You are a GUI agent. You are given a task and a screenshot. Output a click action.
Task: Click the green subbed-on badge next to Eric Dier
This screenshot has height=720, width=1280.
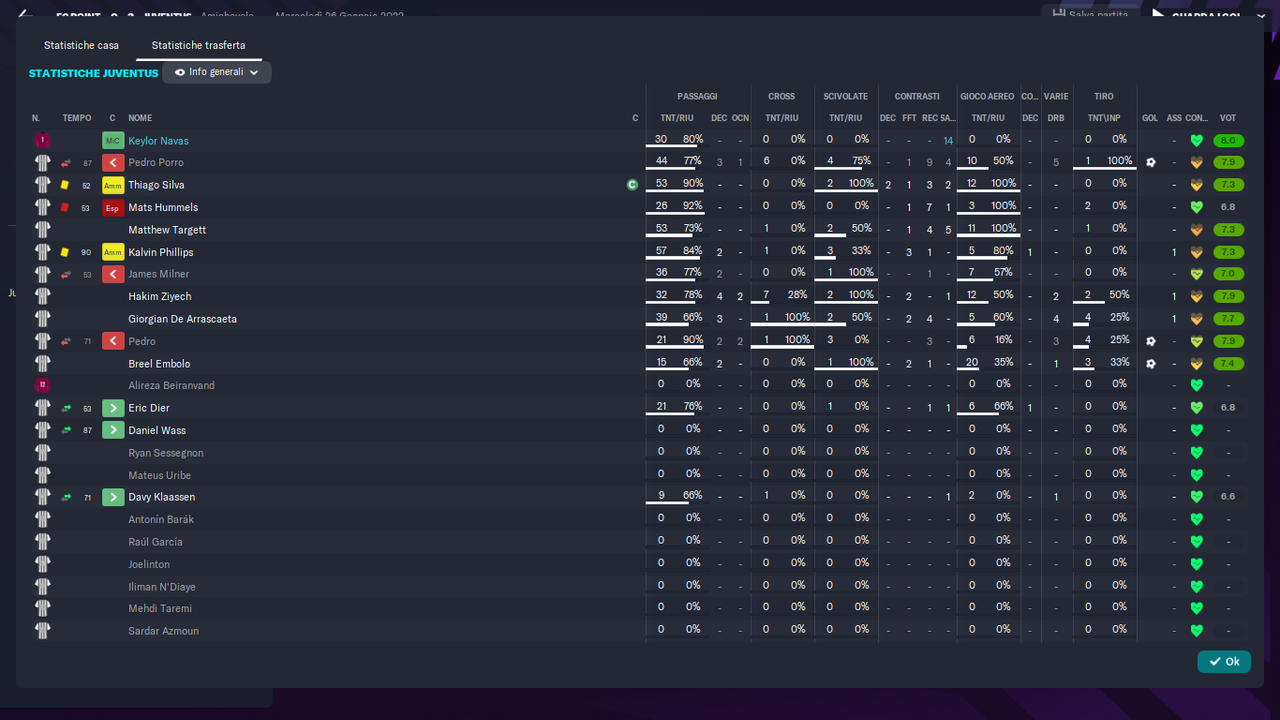(x=113, y=408)
